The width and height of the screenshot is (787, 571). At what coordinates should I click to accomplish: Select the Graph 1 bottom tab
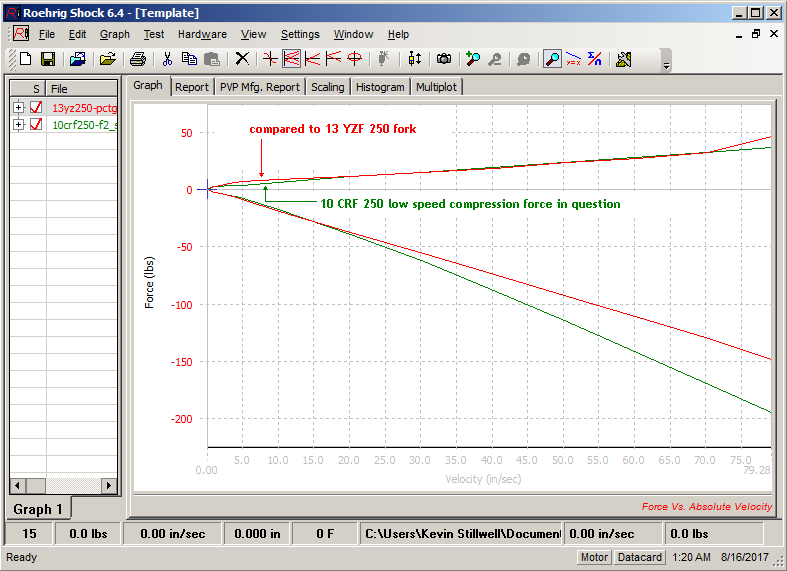tap(38, 509)
